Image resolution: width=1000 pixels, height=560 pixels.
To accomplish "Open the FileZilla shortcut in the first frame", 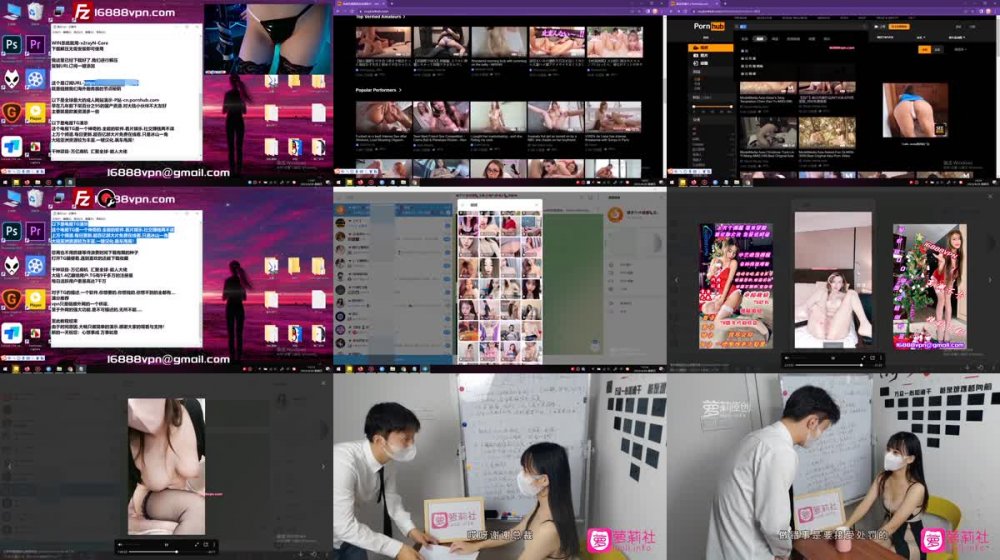I will (x=84, y=13).
